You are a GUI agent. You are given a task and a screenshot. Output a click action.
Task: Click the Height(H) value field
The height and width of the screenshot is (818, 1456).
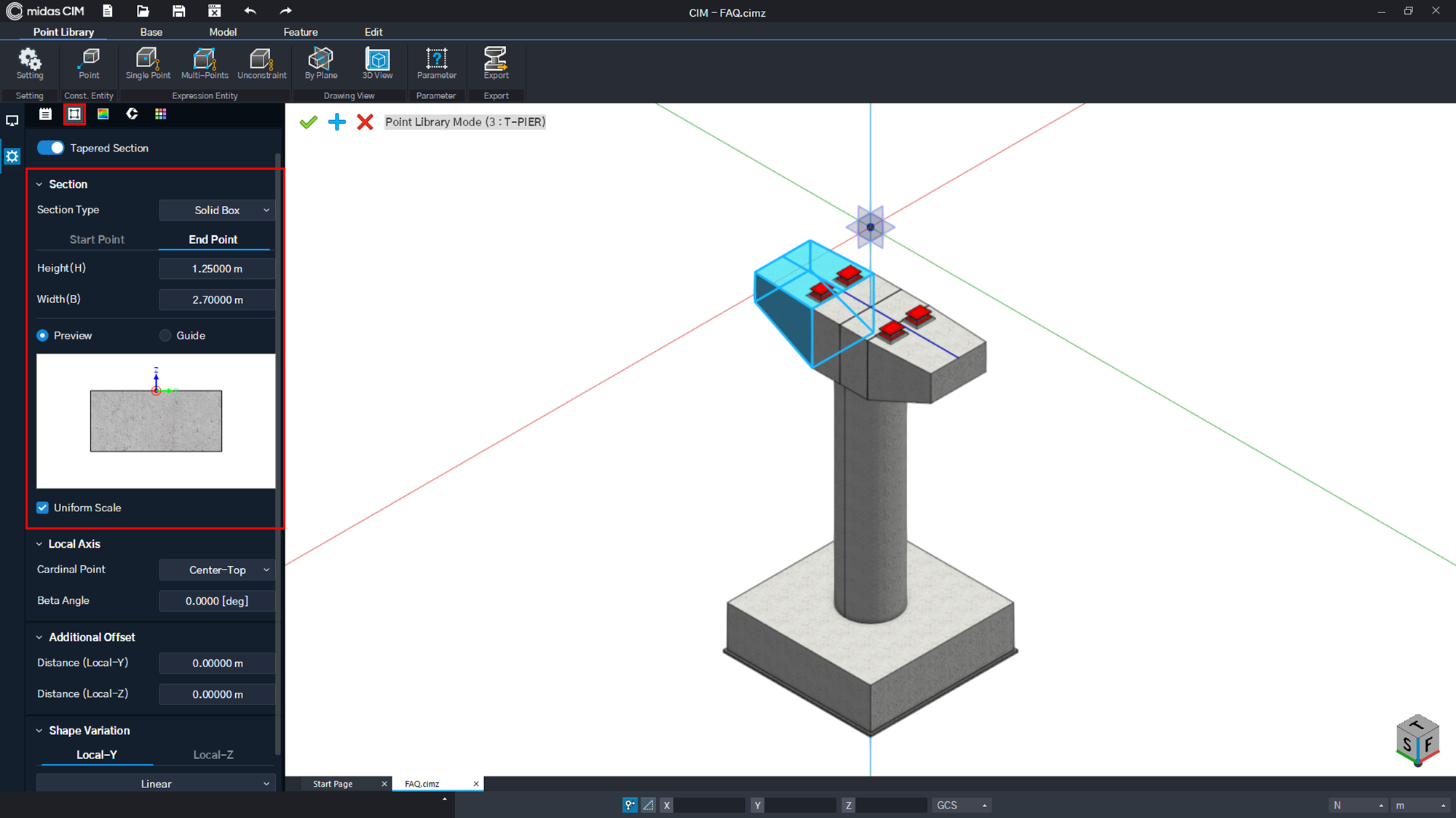[x=217, y=269]
